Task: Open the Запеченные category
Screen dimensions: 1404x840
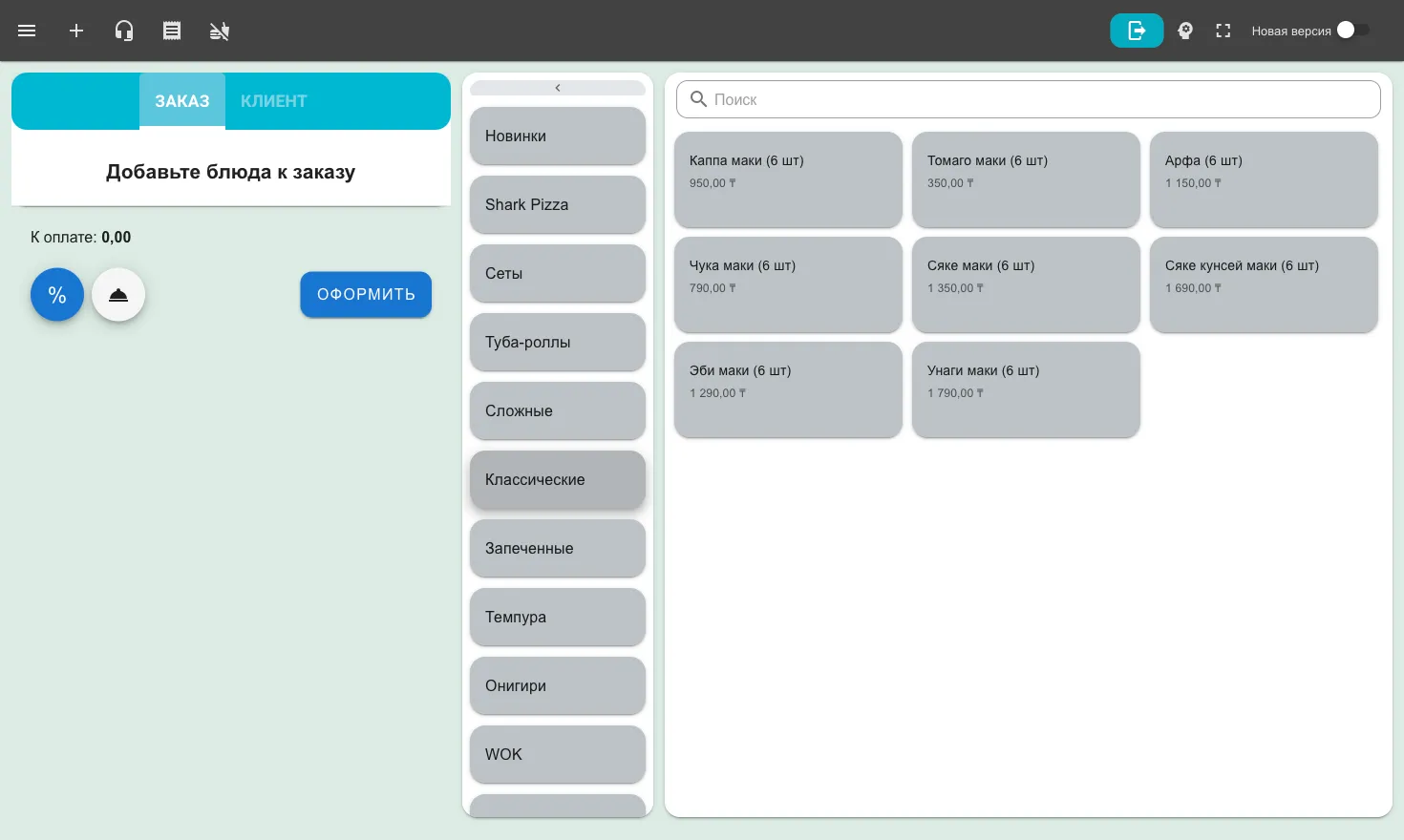Action: click(558, 548)
